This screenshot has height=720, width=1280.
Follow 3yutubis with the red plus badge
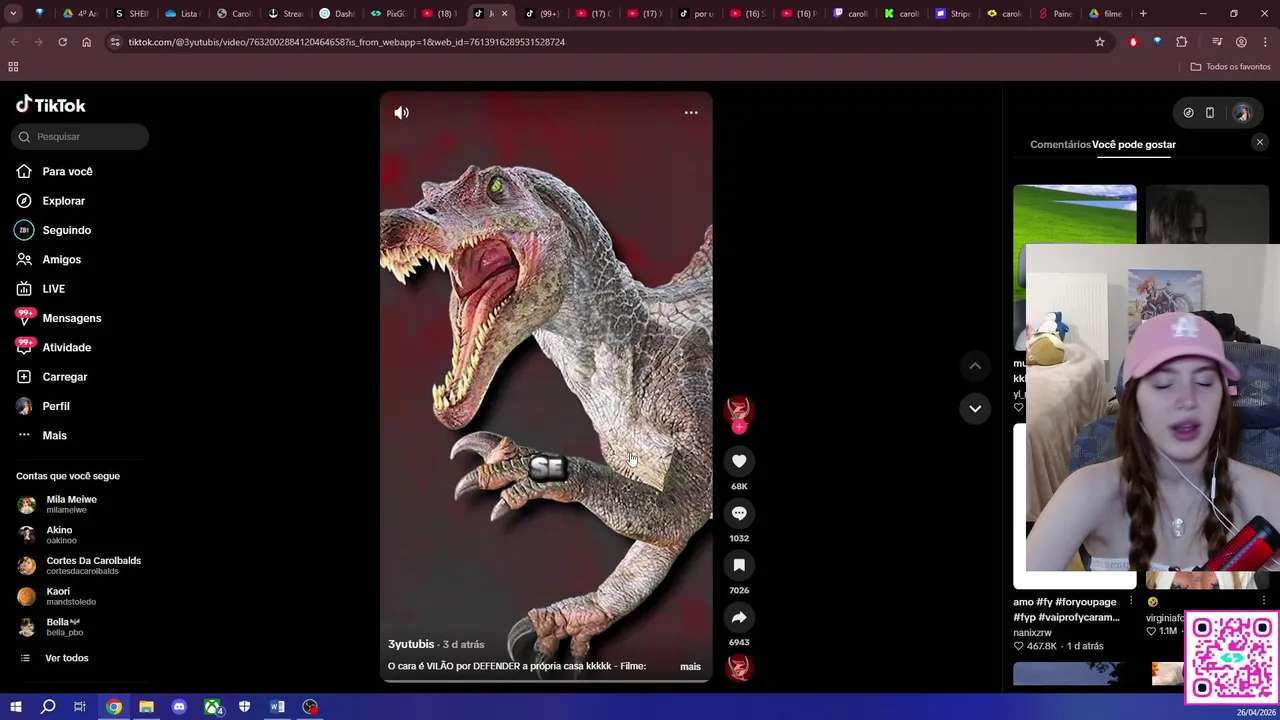pyautogui.click(x=739, y=428)
